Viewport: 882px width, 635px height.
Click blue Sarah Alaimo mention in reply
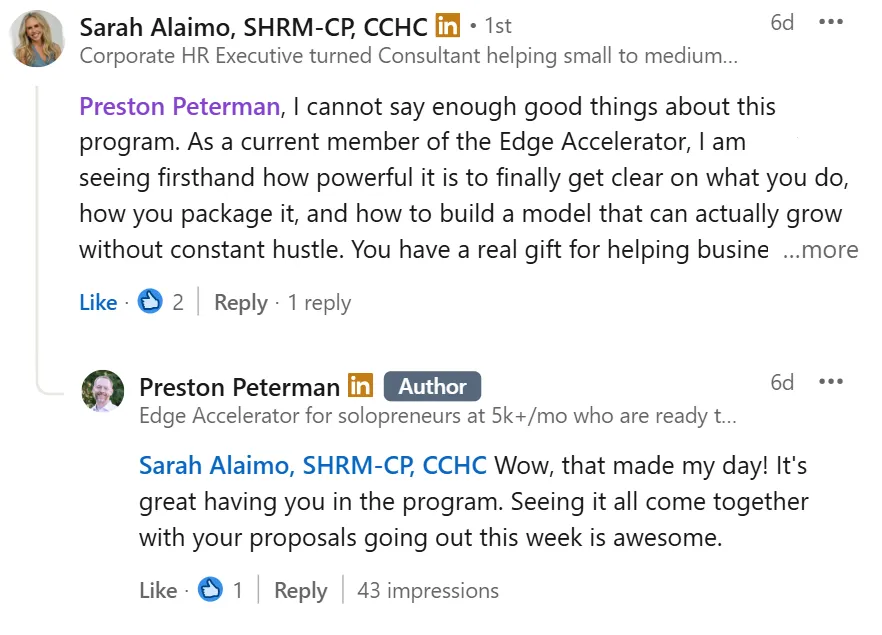312,465
